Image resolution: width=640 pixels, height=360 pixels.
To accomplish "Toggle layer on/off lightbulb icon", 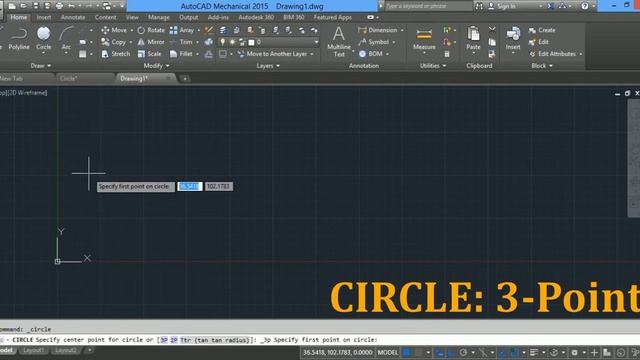I will click(x=222, y=42).
